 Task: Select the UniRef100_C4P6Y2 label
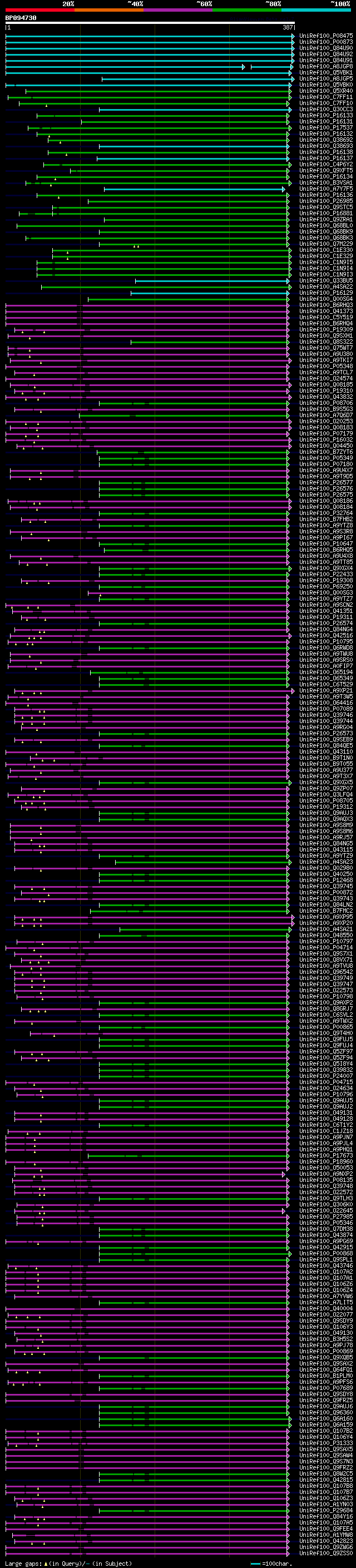coord(326,164)
